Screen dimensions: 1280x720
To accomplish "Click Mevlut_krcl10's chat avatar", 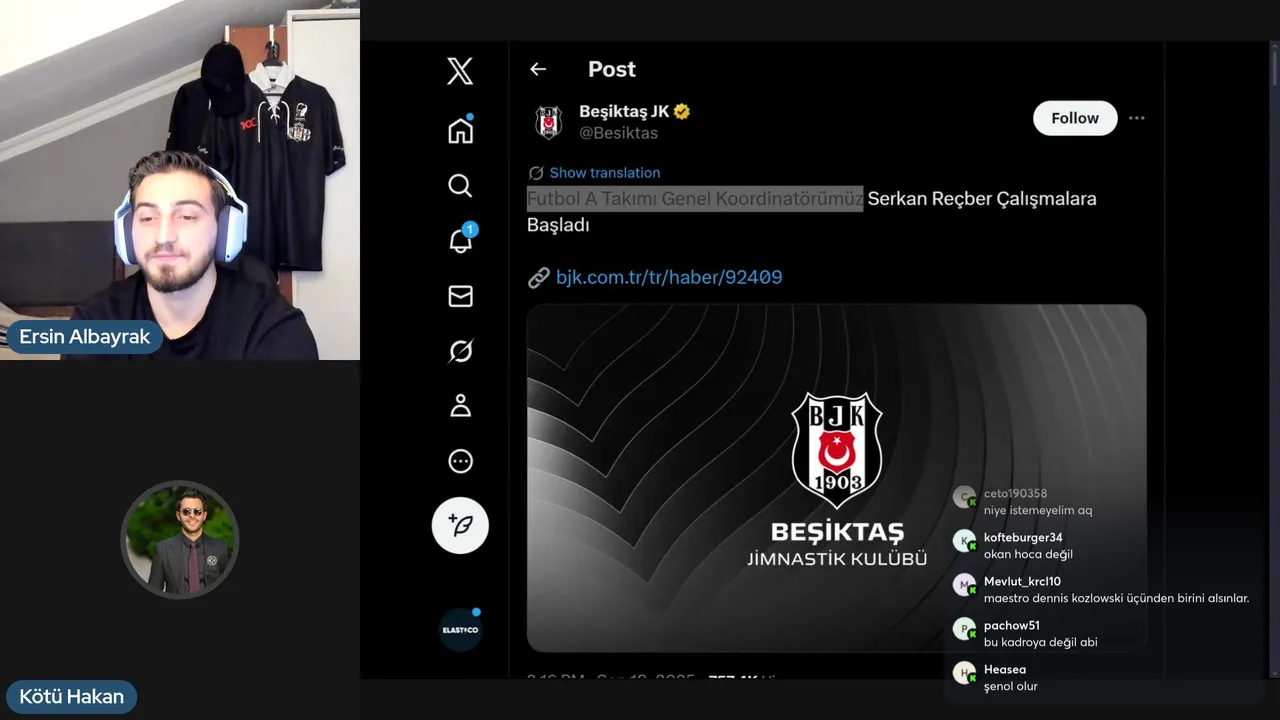I will (x=964, y=585).
